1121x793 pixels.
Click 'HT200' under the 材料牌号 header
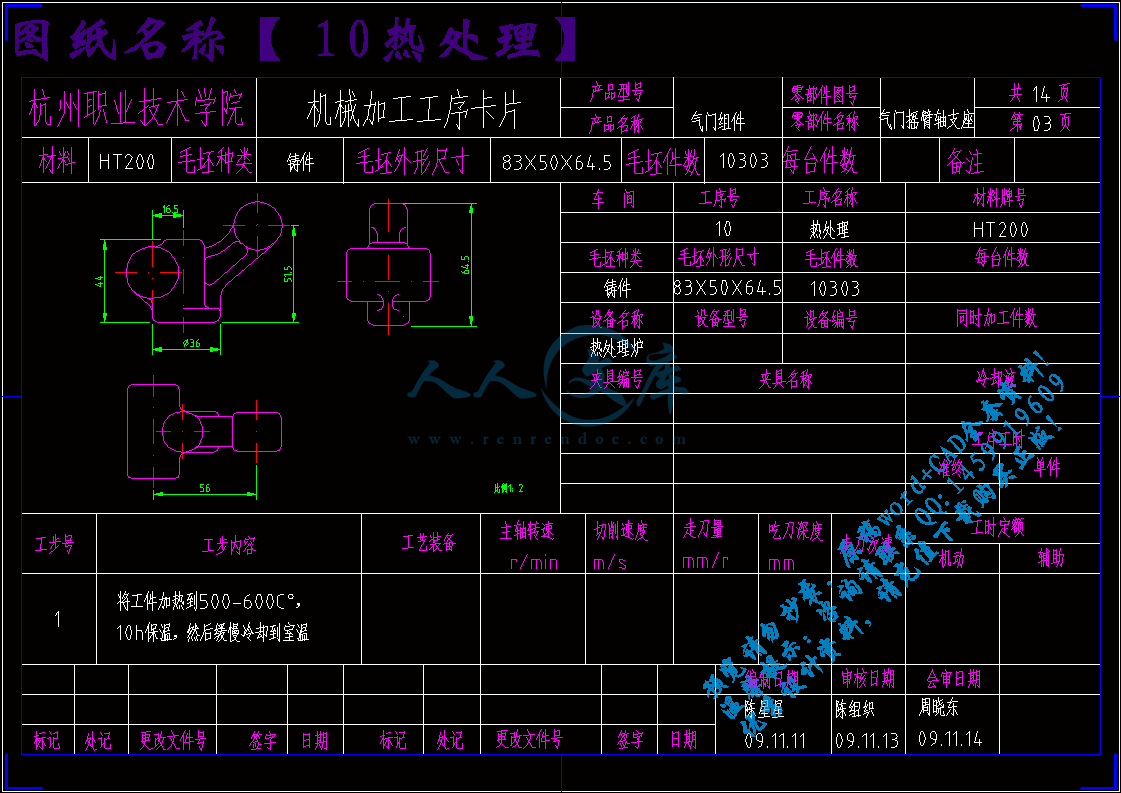(x=1000, y=230)
